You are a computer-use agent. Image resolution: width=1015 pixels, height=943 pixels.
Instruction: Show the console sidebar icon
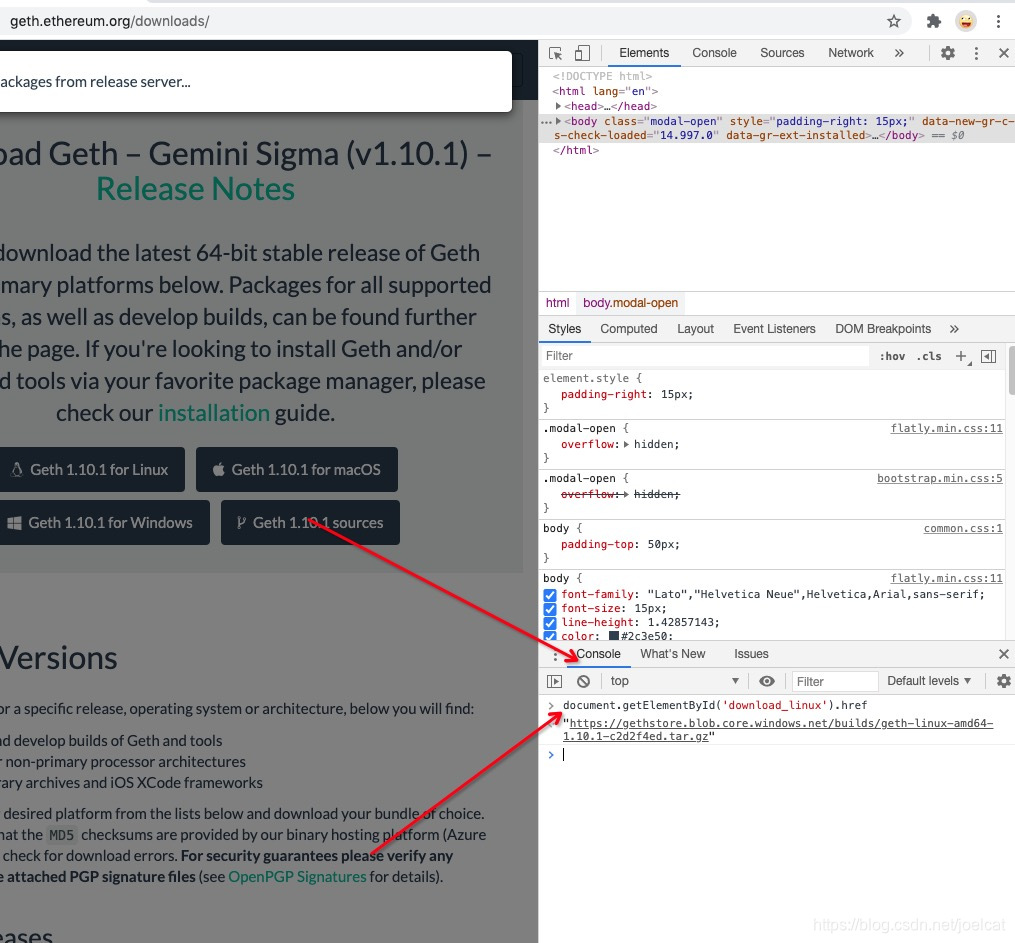pos(554,681)
